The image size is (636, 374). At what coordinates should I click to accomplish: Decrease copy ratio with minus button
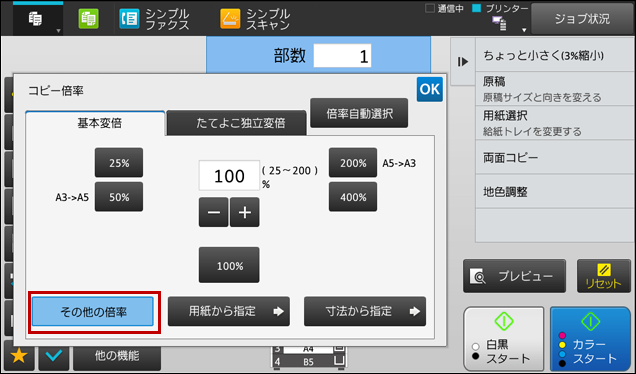pos(214,212)
